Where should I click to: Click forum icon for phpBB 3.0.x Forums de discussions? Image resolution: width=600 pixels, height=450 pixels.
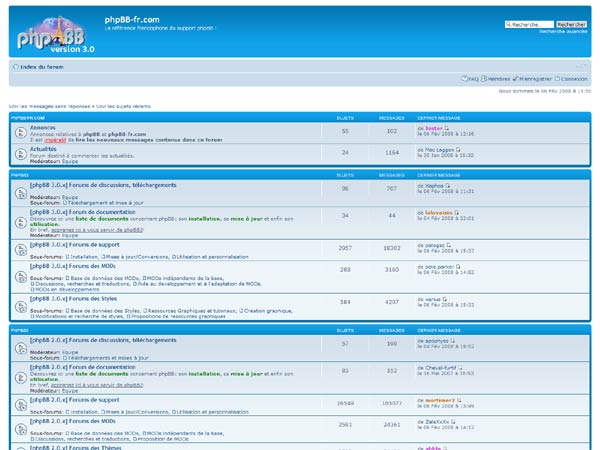21,193
